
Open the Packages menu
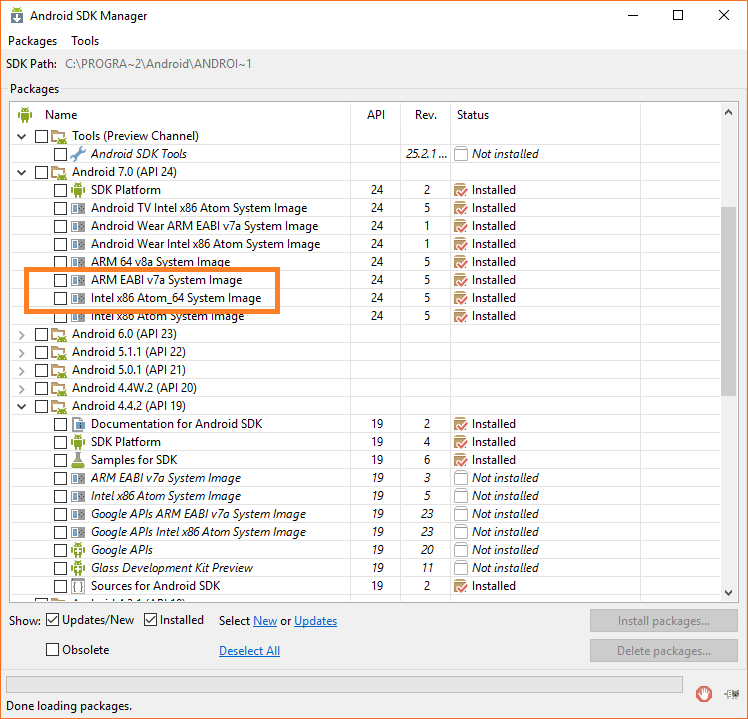33,41
